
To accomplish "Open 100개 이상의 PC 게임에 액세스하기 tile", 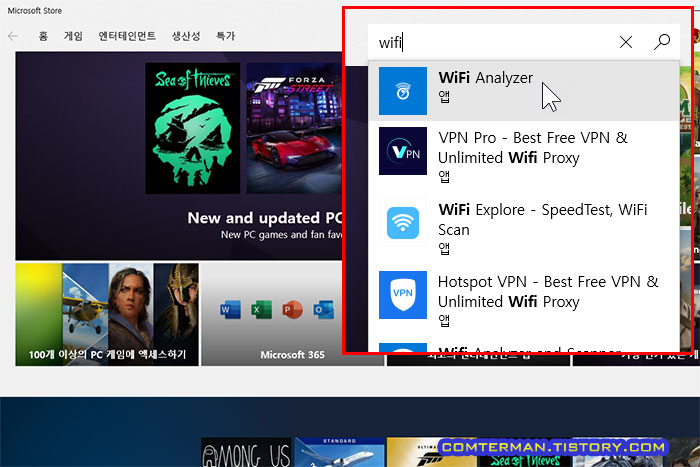I will [x=107, y=314].
